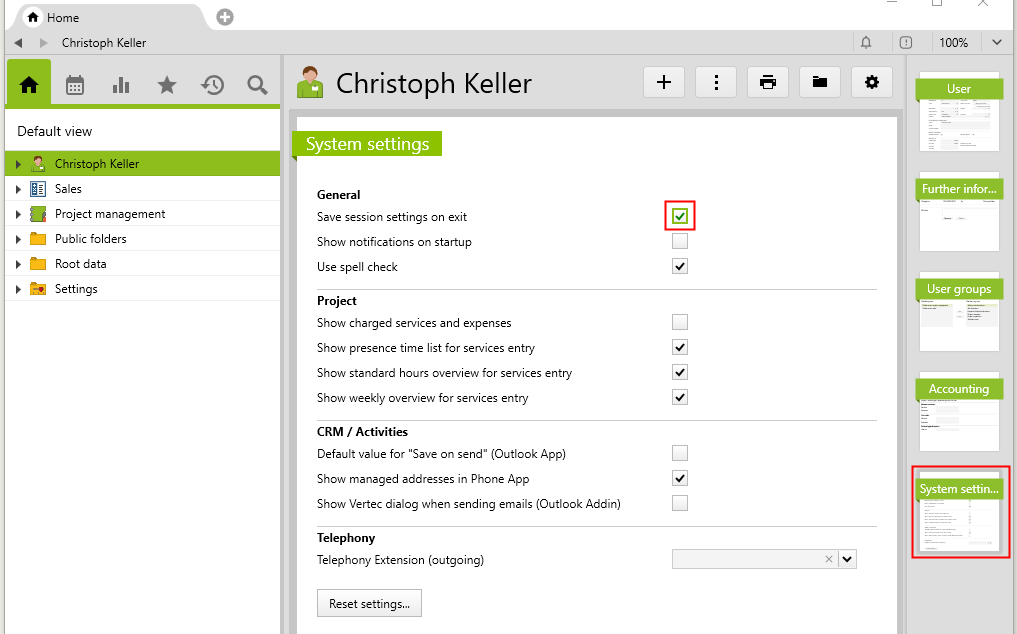Expand the Sales tree node
This screenshot has width=1017, height=634.
click(x=17, y=189)
